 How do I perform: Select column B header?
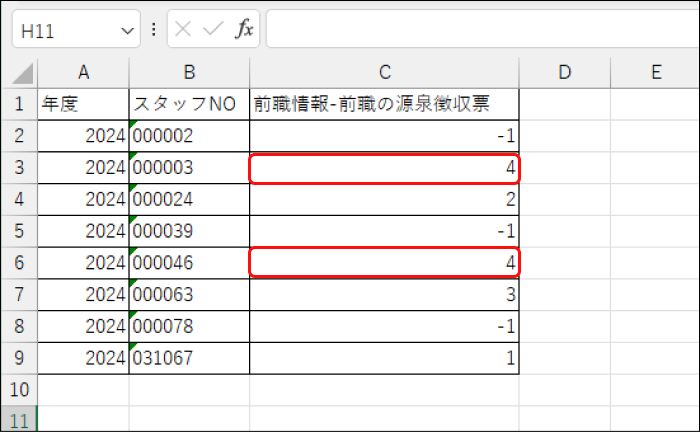[x=189, y=72]
